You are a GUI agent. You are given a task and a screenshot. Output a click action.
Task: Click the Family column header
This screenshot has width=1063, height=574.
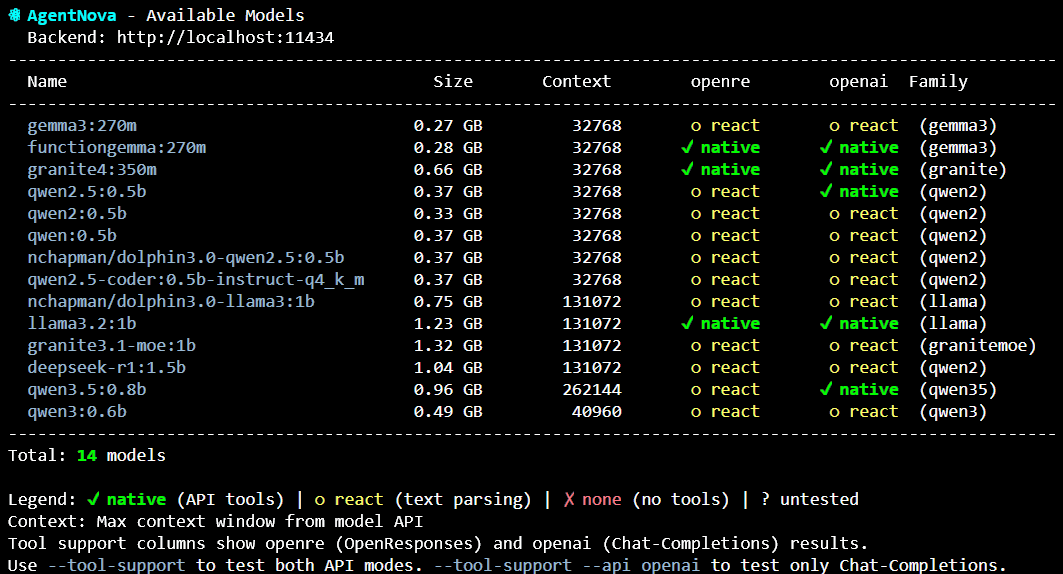[x=938, y=81]
